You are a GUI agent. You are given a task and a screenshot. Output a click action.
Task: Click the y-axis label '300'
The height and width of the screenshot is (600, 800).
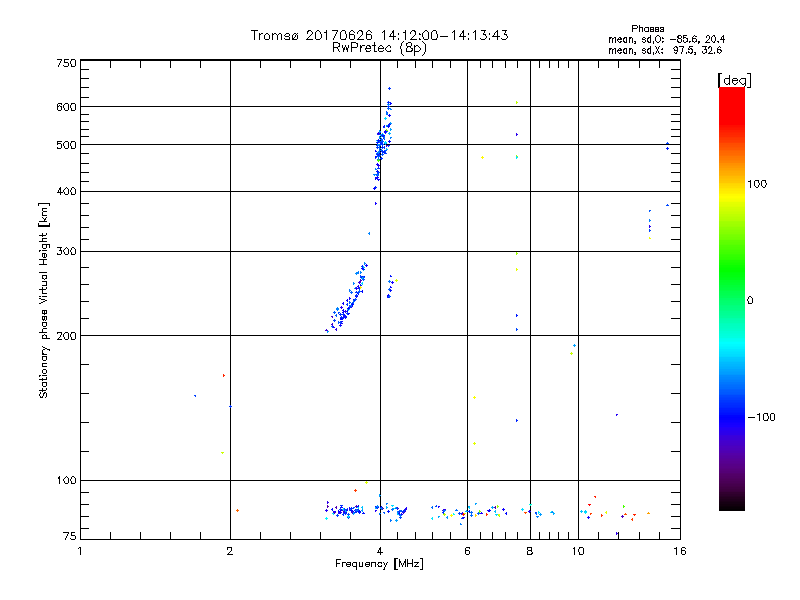coord(66,252)
